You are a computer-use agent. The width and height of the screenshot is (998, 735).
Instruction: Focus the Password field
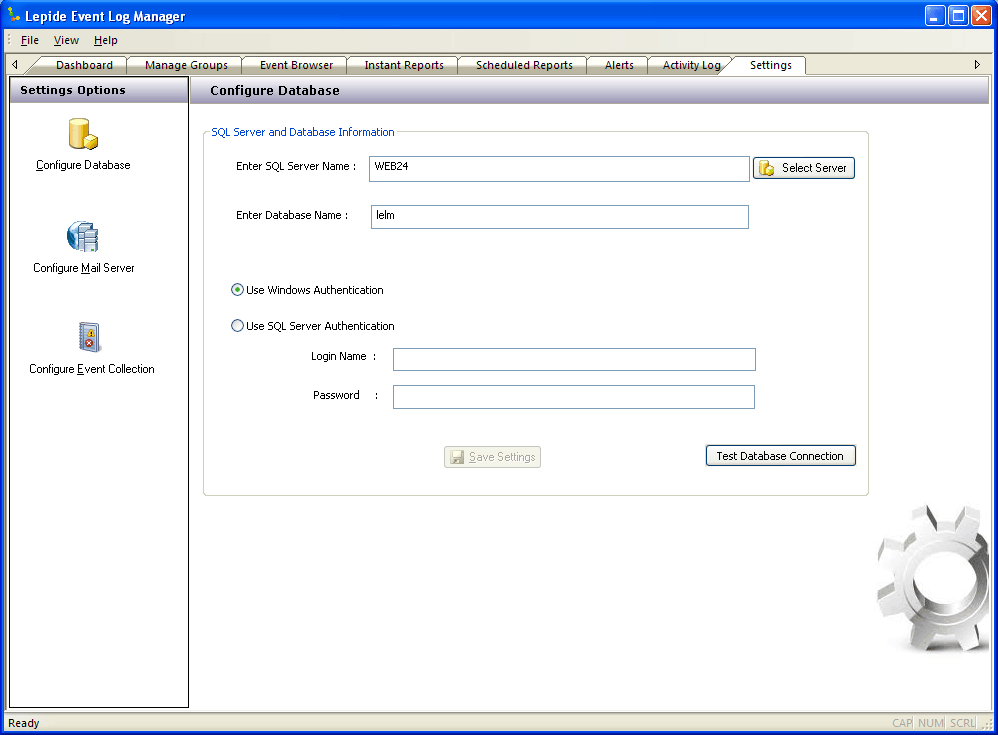pyautogui.click(x=573, y=397)
